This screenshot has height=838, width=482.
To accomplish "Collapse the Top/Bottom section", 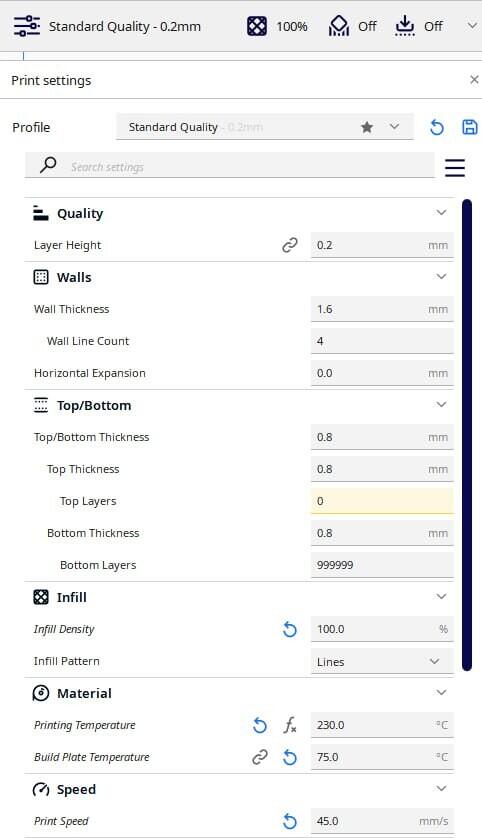I will pyautogui.click(x=441, y=405).
